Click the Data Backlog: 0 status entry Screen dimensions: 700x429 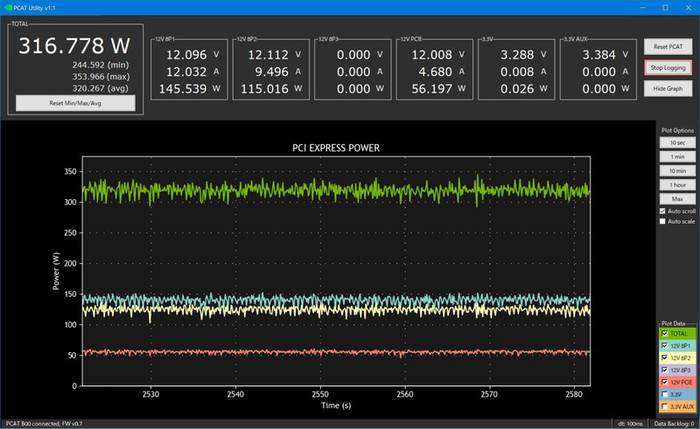pos(674,424)
